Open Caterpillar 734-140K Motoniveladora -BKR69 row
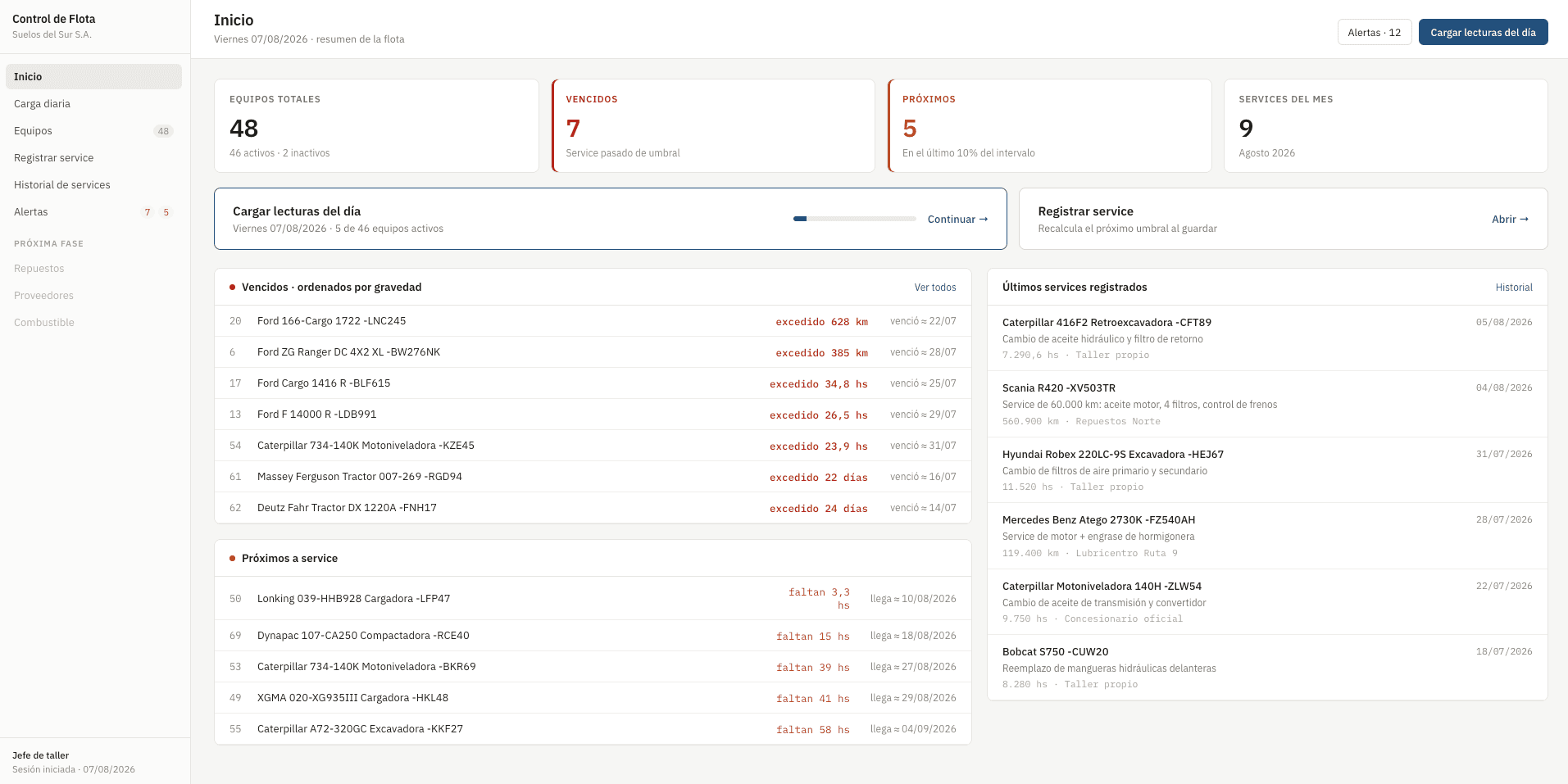1568x784 pixels. [593, 667]
